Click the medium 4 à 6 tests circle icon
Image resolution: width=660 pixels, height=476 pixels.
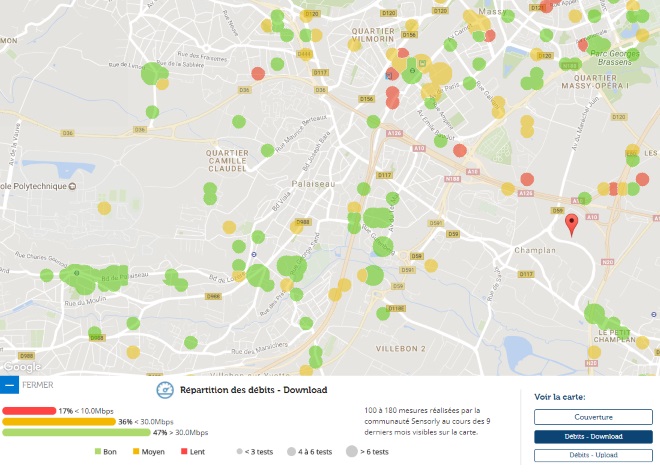click(x=290, y=451)
